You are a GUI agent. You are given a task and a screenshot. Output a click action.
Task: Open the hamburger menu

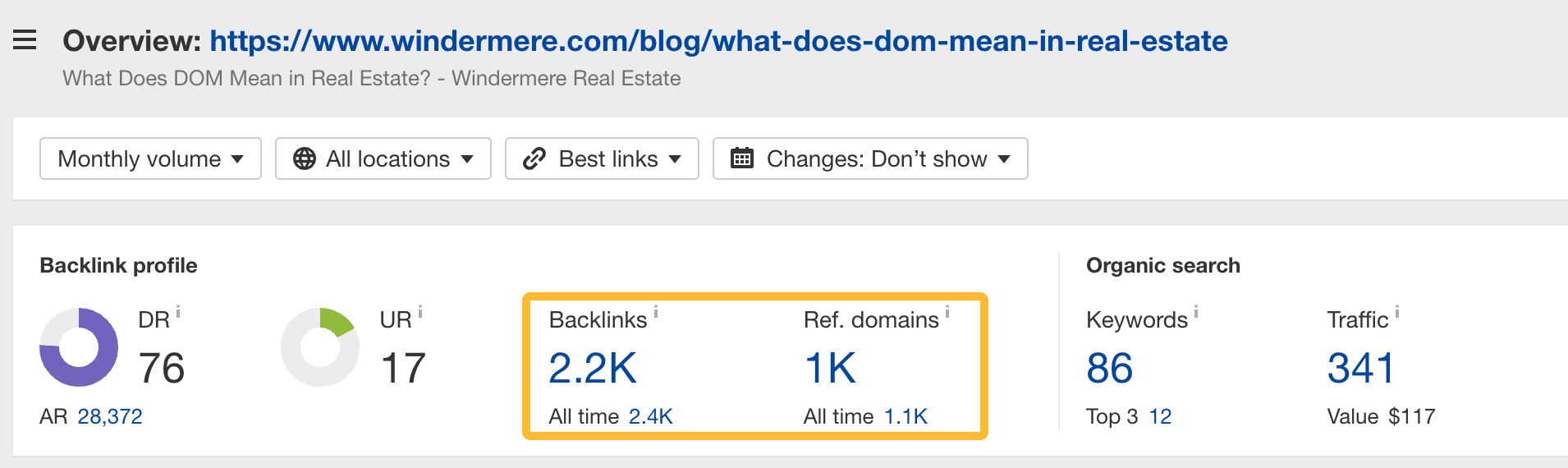25,39
